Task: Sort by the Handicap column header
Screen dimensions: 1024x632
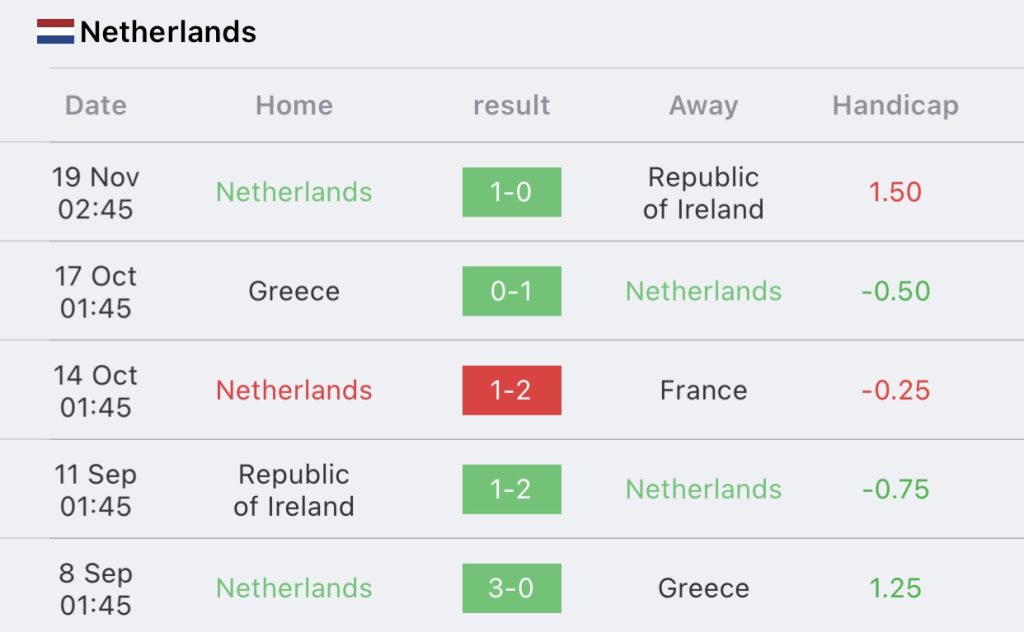Action: [895, 105]
